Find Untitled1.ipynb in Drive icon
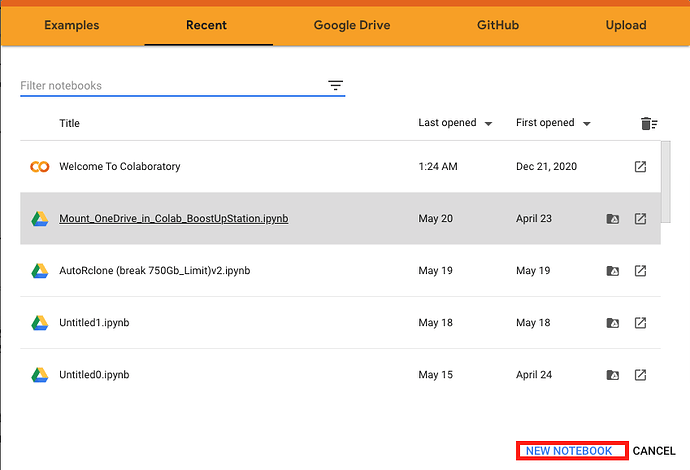This screenshot has width=690, height=470. point(613,323)
